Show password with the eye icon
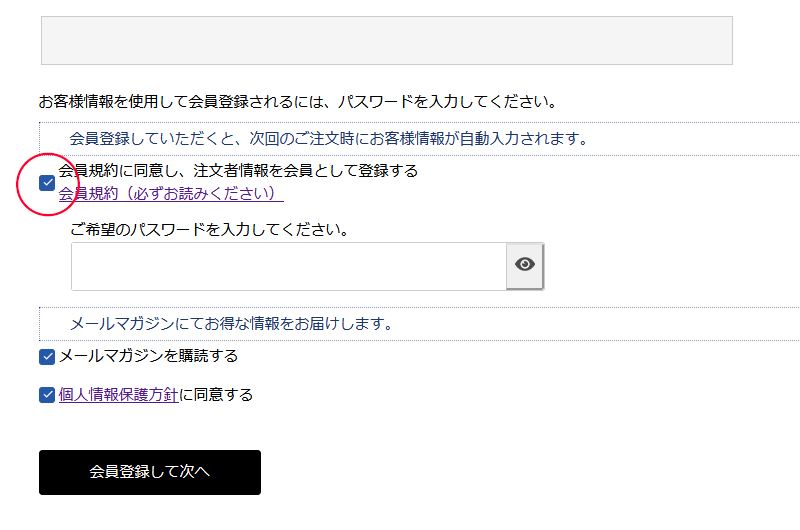The width and height of the screenshot is (800, 530). (525, 265)
